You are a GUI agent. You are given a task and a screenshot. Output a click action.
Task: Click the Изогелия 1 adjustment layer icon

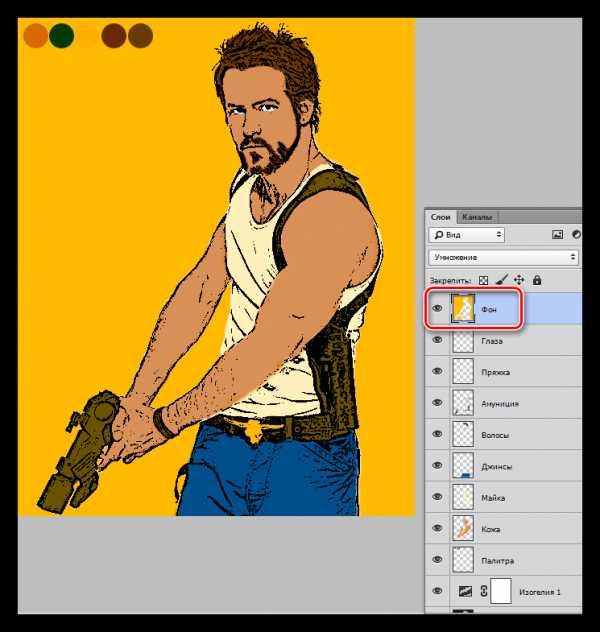pyautogui.click(x=463, y=592)
